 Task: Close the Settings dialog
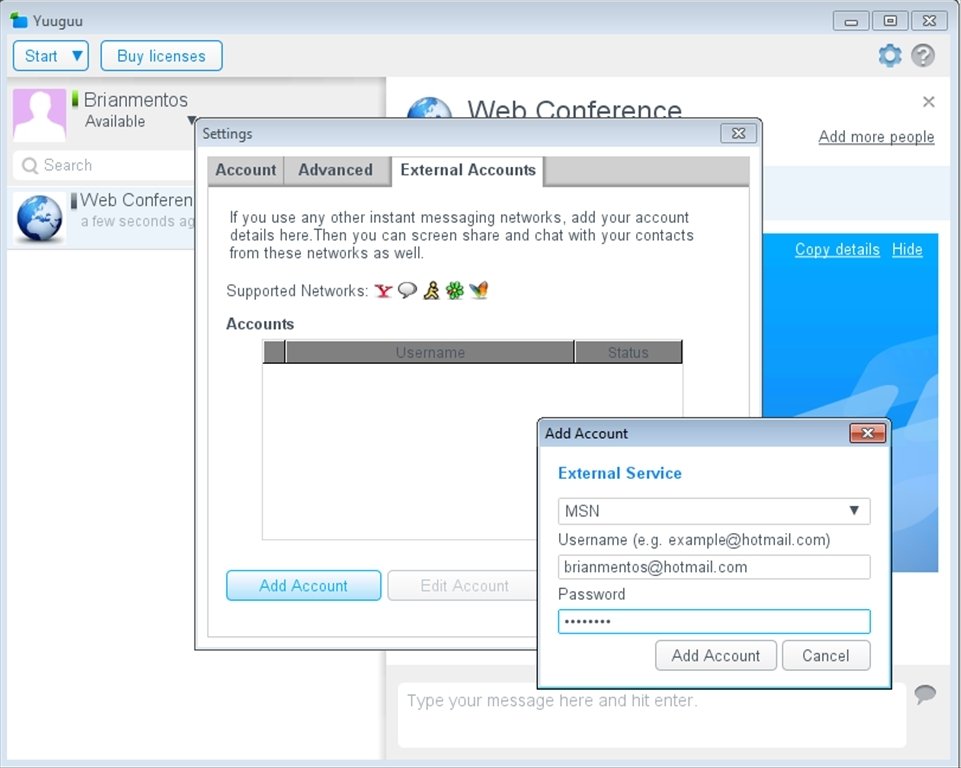(739, 134)
